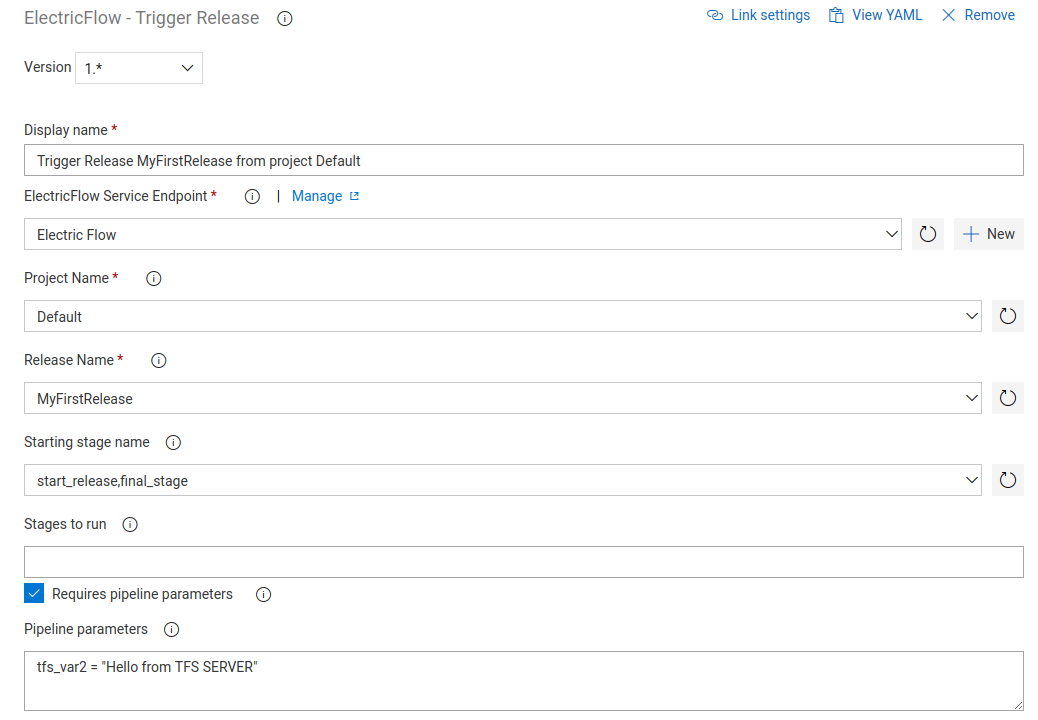Refresh the Starting stage name list
1038x720 pixels.
(1008, 480)
